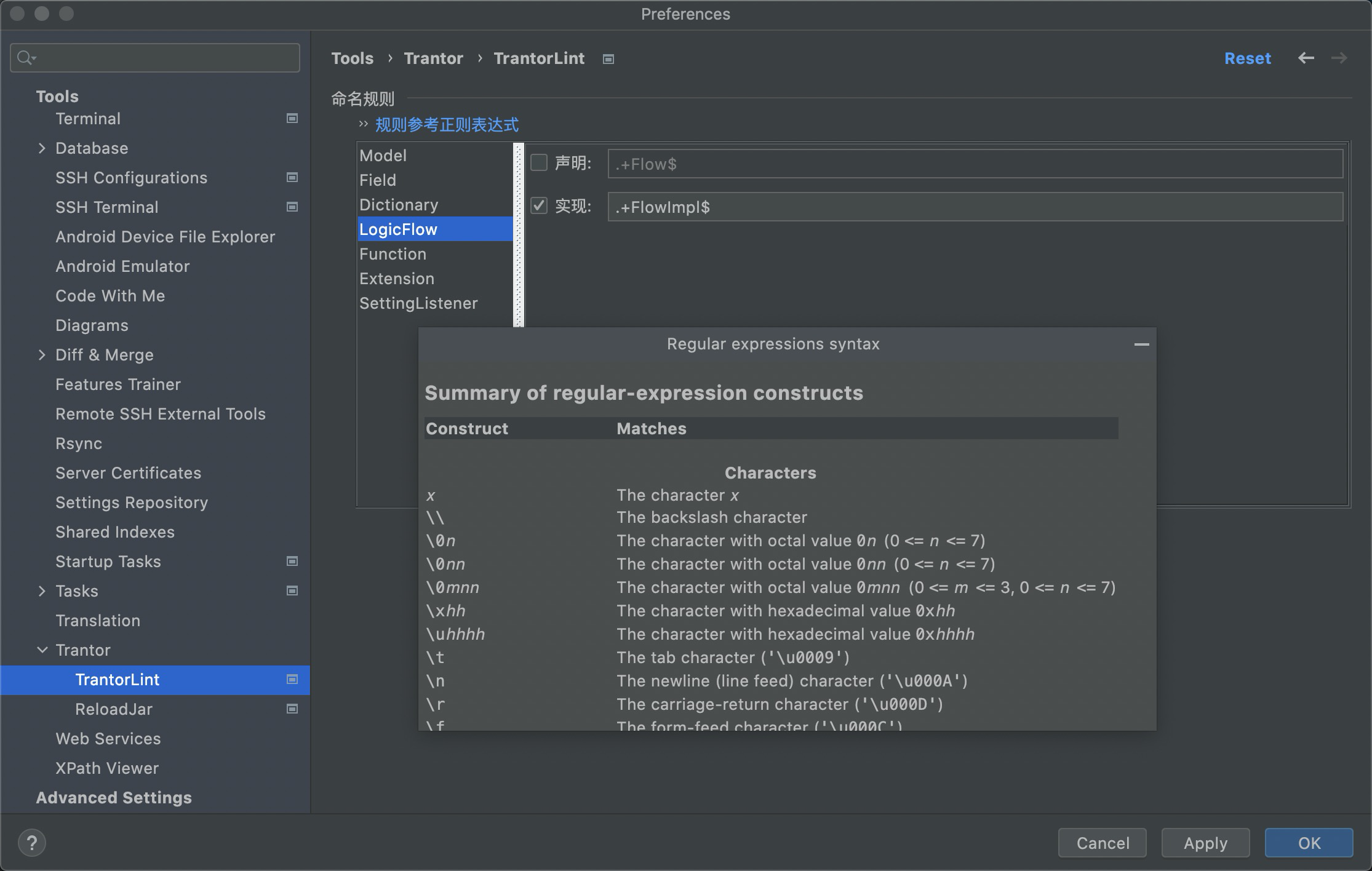Enable the 声明 checkbox
This screenshot has width=1372, height=871.
pyautogui.click(x=539, y=162)
